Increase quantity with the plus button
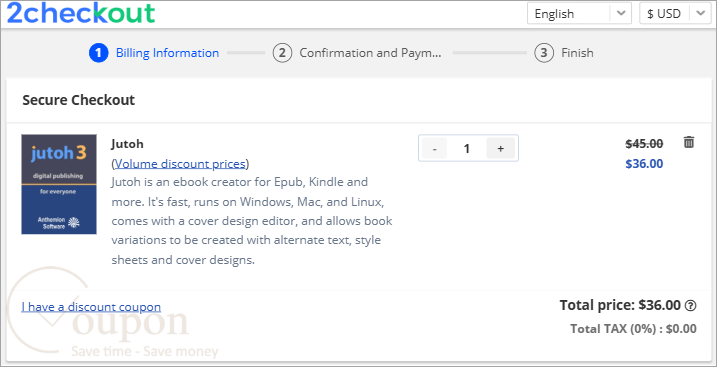The image size is (717, 367). point(501,148)
